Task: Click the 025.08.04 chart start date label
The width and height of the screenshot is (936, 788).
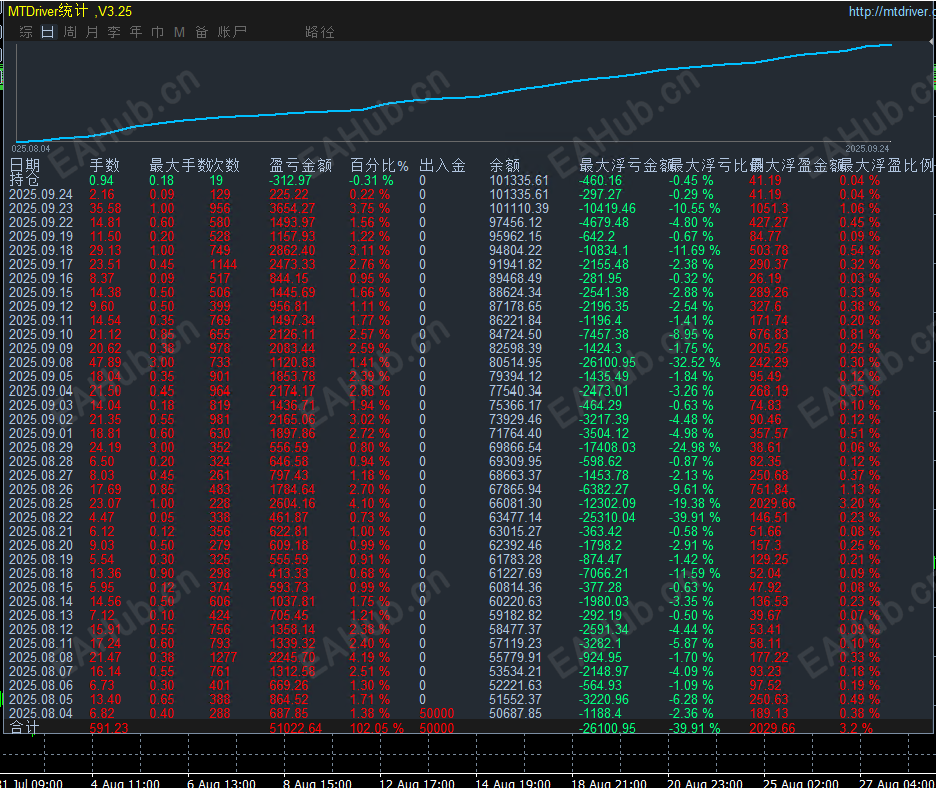Action: point(30,149)
